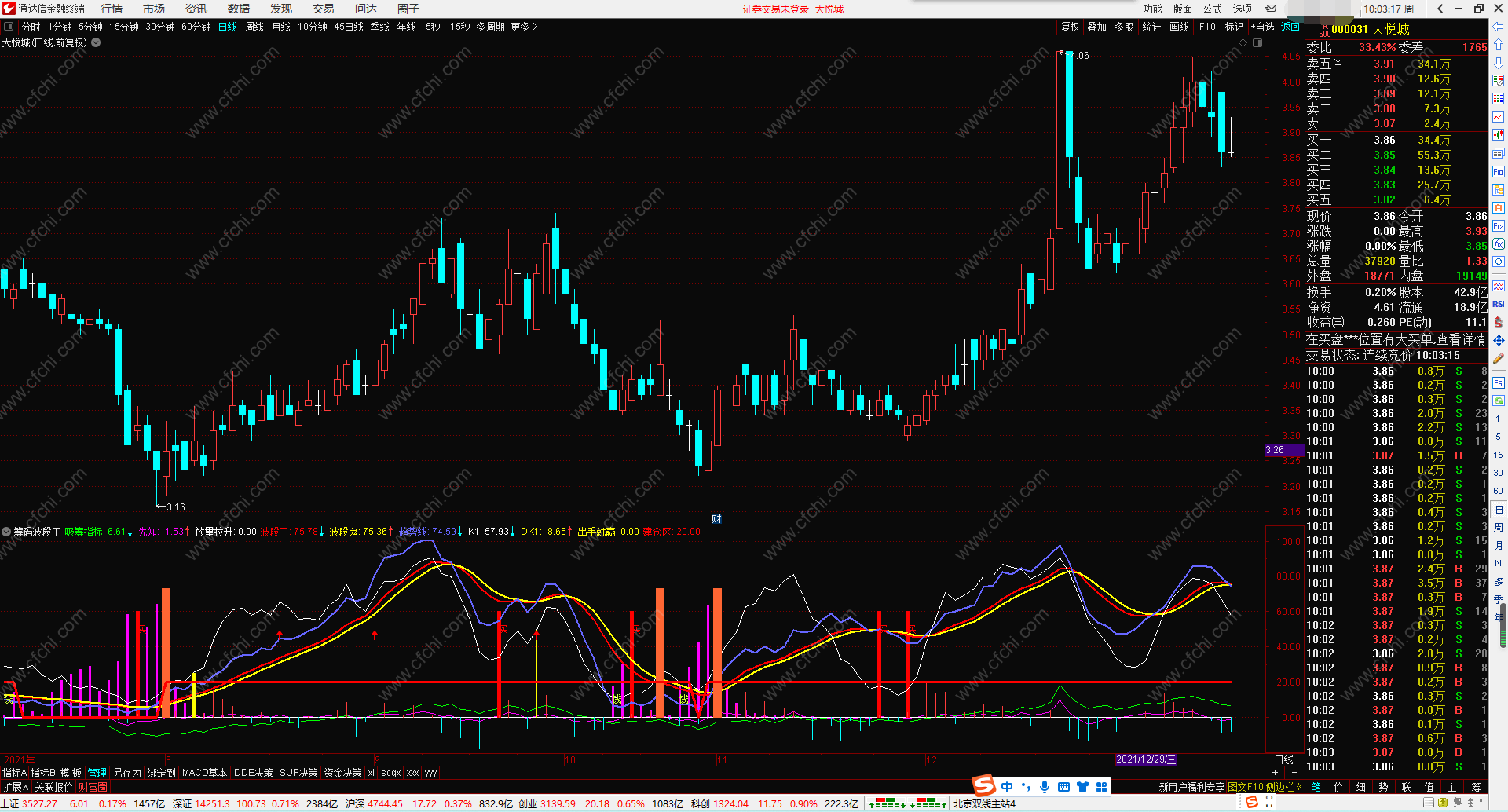This screenshot has height=812, width=1508.
Task: Click the green refresh icon in sidebar
Action: (1499, 401)
